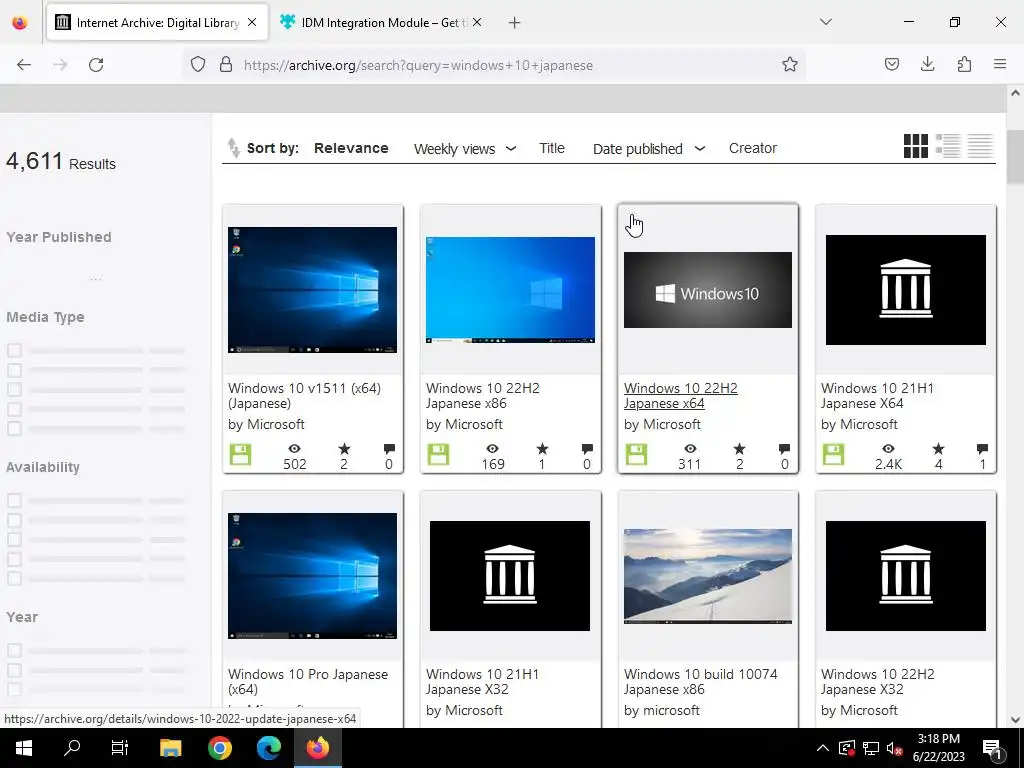Open Windows 10 22H2 Japanese X32 title link

tap(878, 682)
